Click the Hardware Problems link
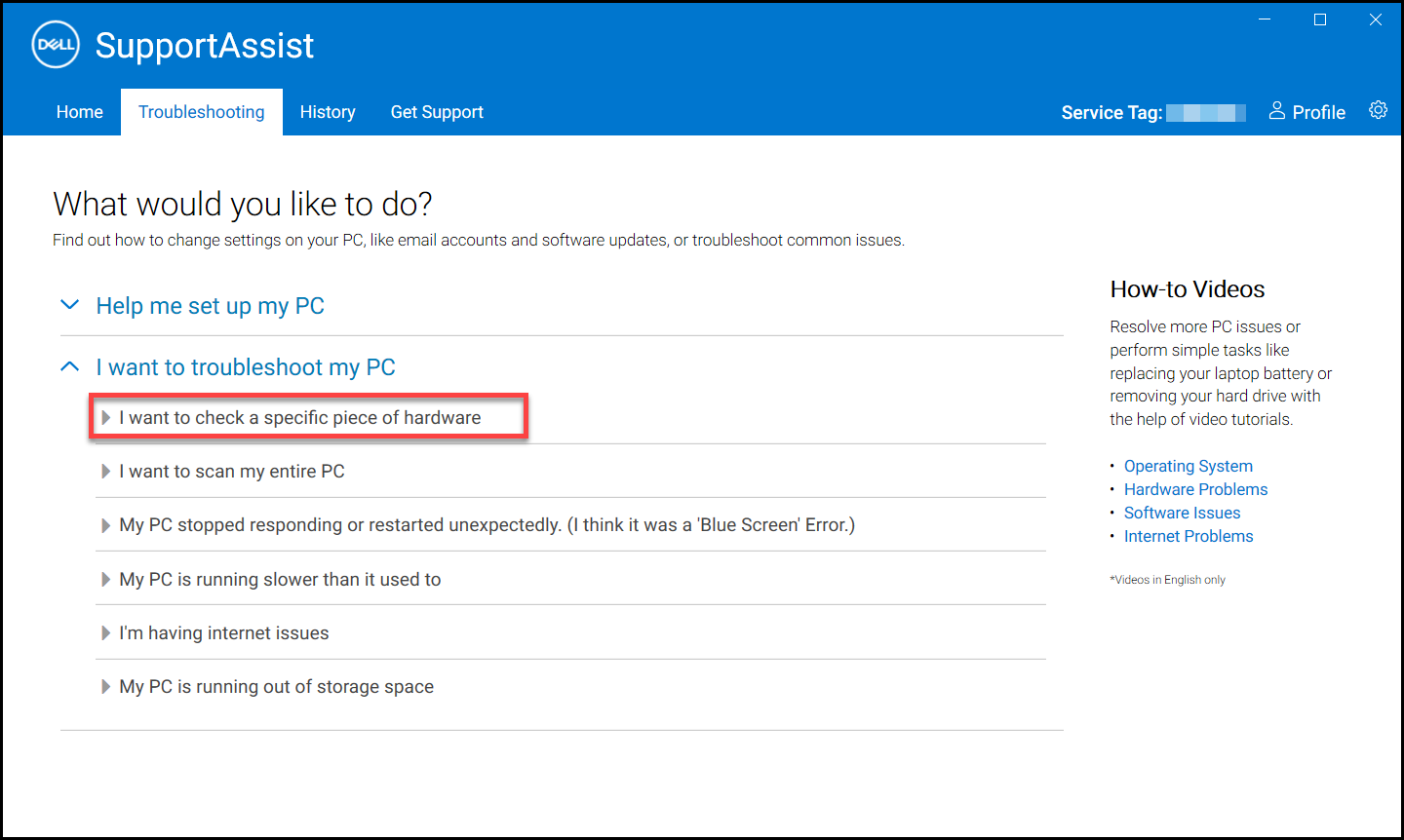1404x840 pixels. 1195,489
